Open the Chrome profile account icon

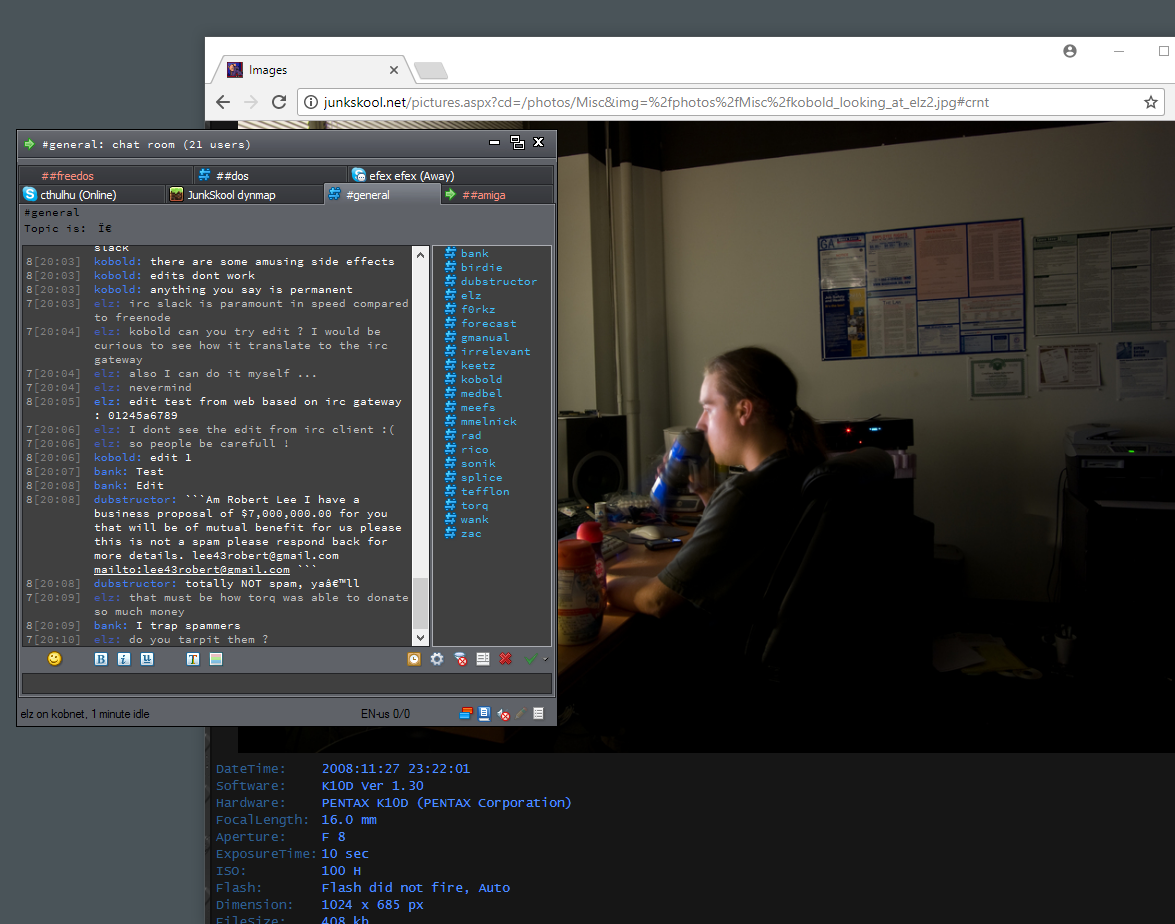pos(1070,51)
